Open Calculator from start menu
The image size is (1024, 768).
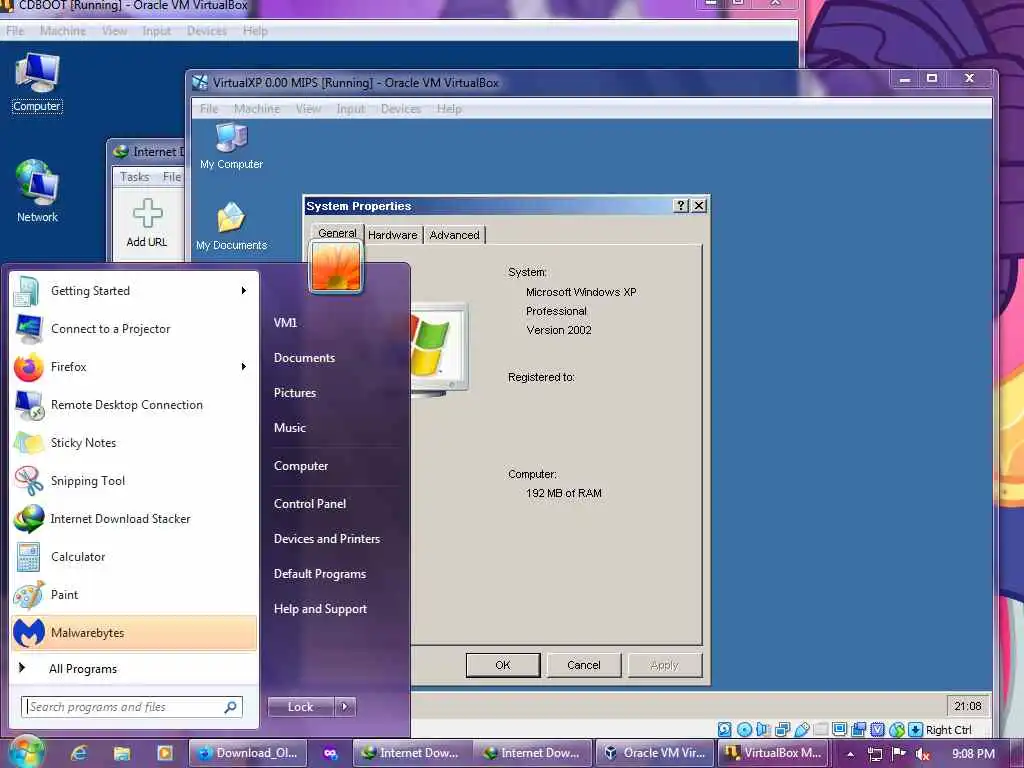(x=134, y=556)
